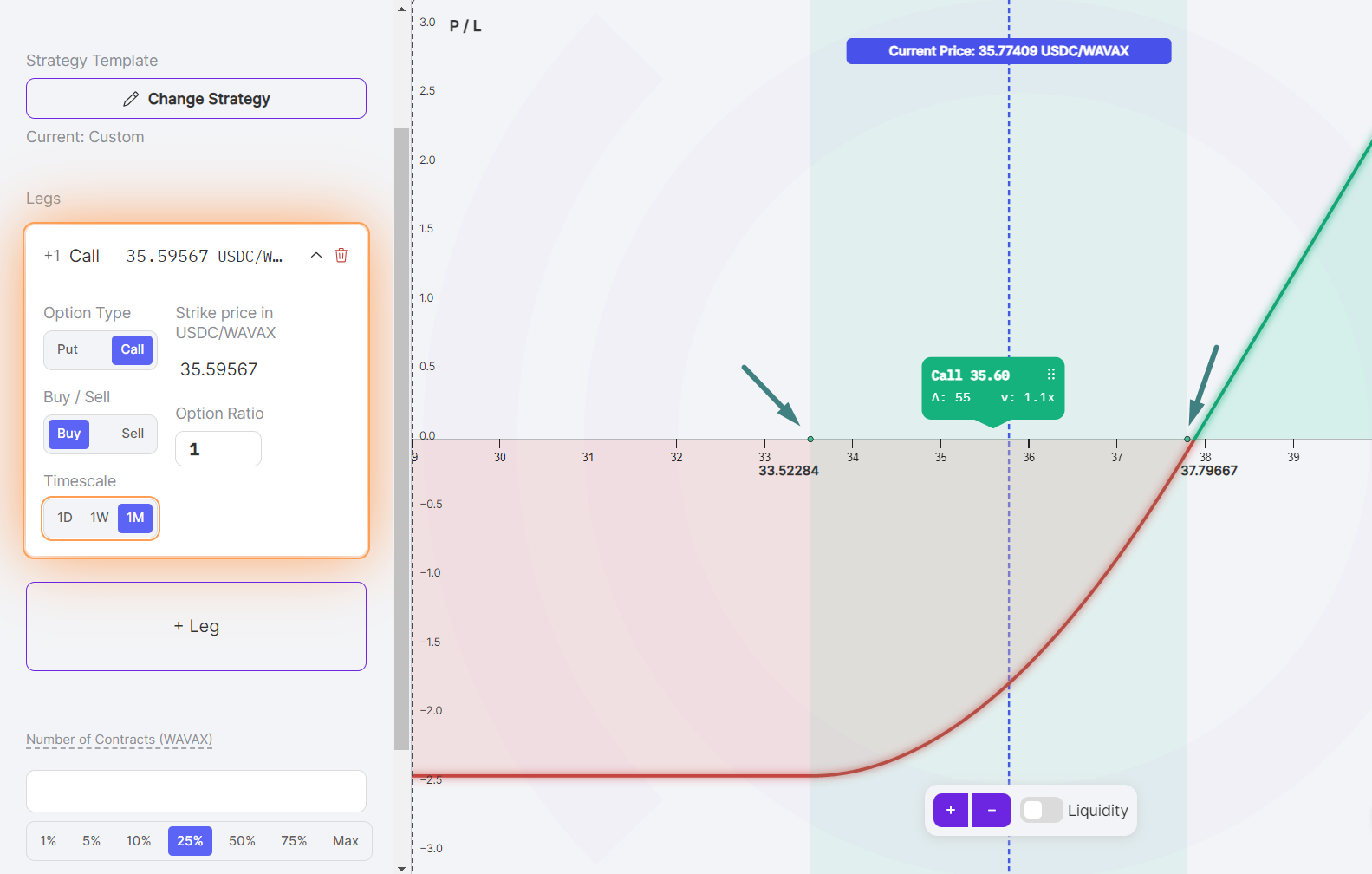The image size is (1372, 874).
Task: Zoom in the chart with plus button
Action: [x=950, y=810]
